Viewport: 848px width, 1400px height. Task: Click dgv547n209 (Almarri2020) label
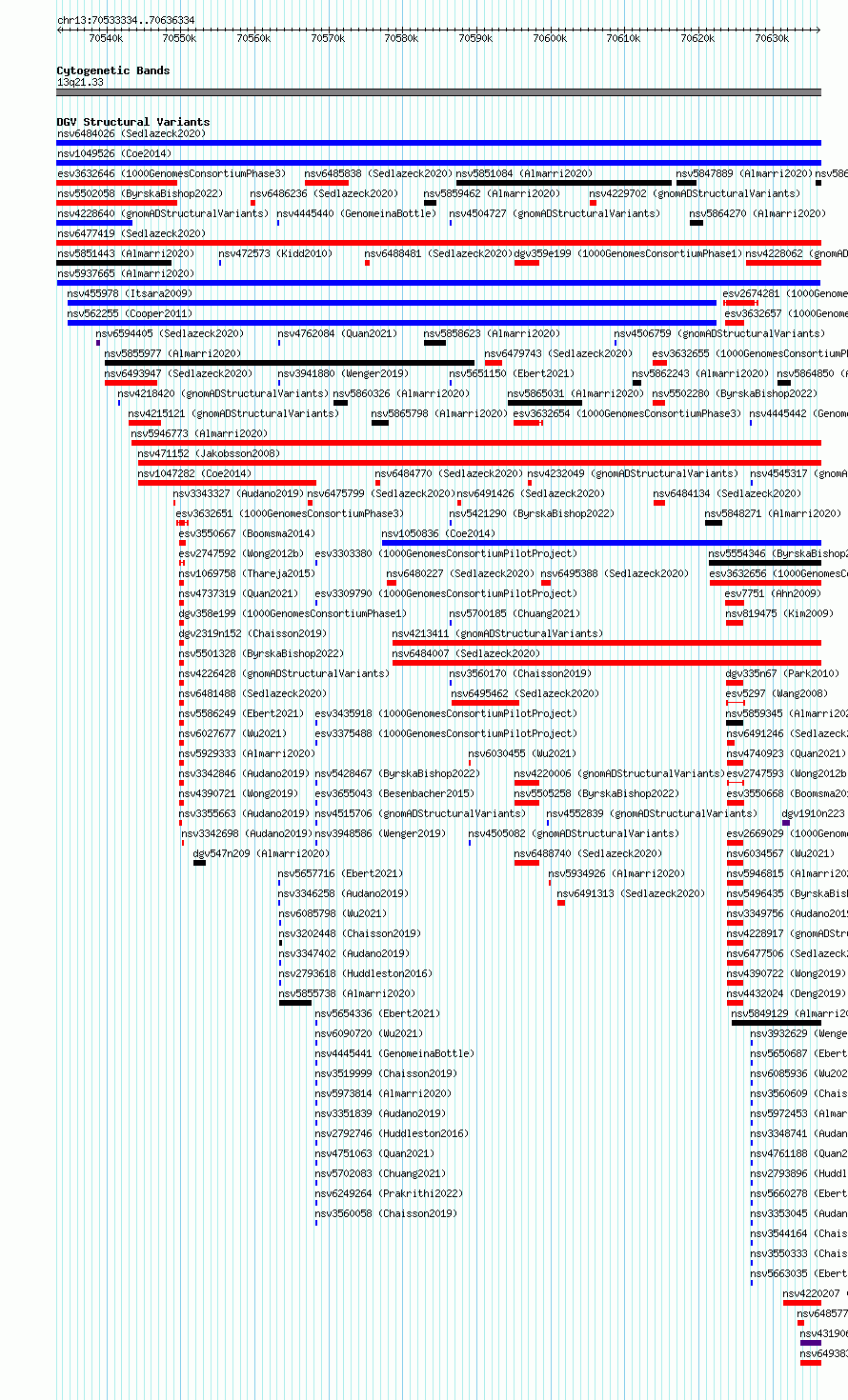pyautogui.click(x=261, y=853)
